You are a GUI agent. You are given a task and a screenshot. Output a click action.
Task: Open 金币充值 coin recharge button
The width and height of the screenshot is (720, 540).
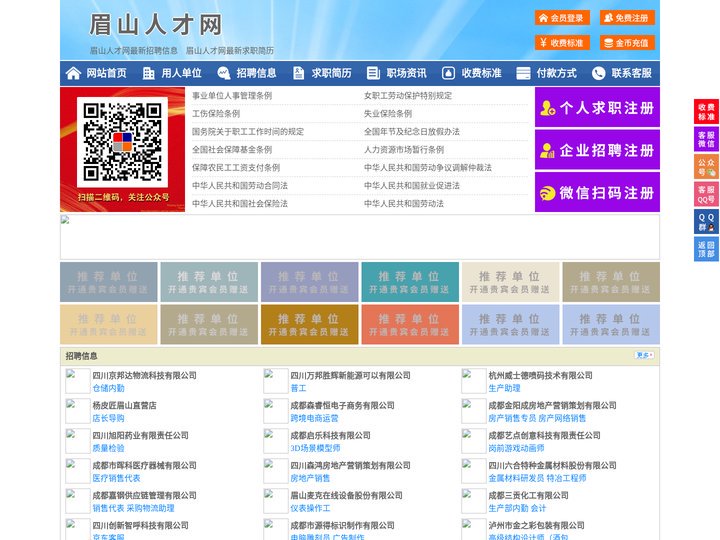point(627,43)
